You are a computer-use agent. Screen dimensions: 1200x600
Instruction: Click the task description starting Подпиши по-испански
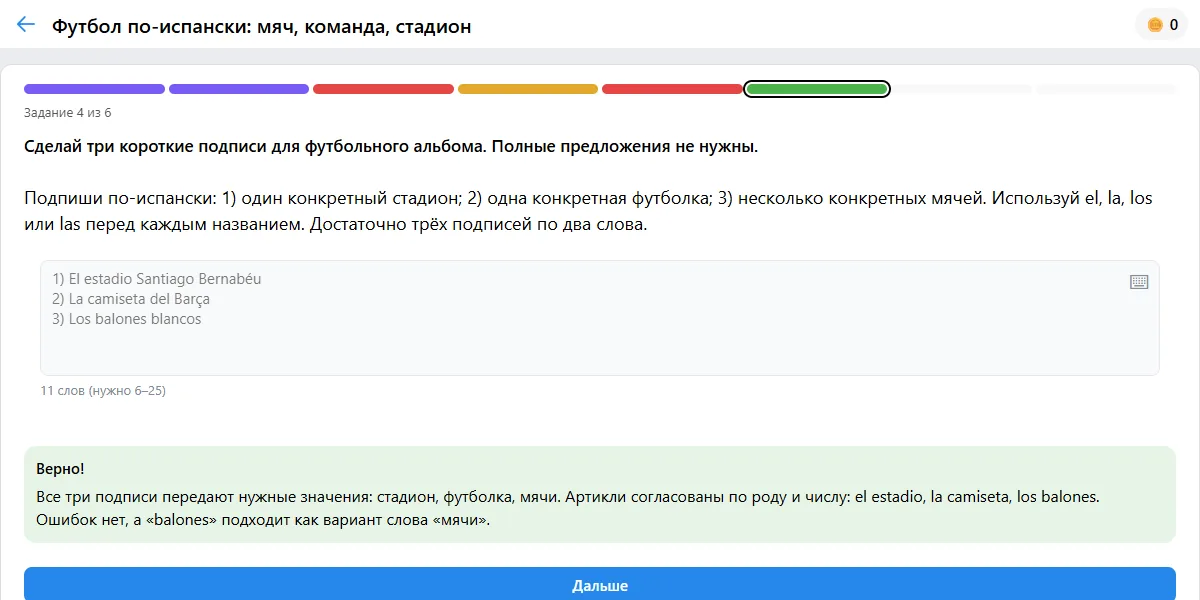click(x=588, y=211)
